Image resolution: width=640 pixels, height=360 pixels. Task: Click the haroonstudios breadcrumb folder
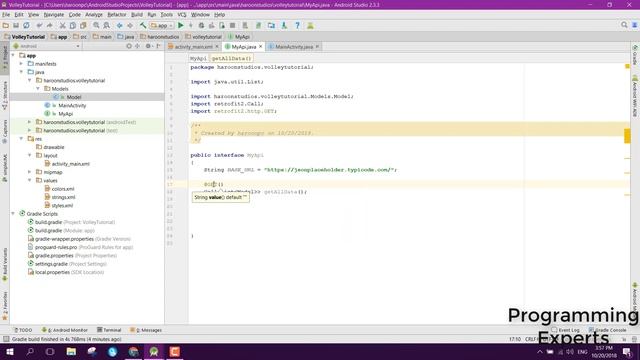coord(160,37)
